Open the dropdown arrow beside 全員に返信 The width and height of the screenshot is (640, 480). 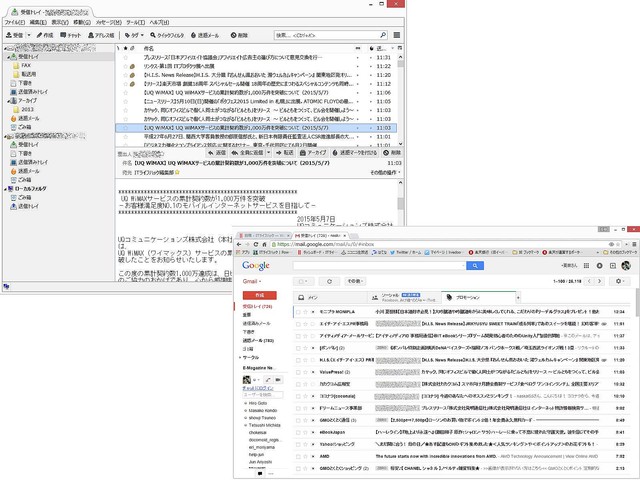pyautogui.click(x=268, y=153)
